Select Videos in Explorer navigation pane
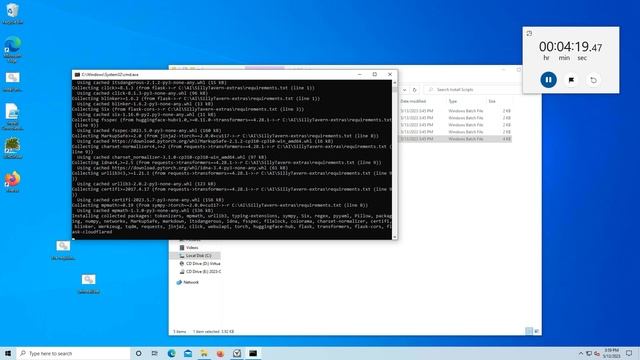The width and height of the screenshot is (640, 360). tap(192, 247)
